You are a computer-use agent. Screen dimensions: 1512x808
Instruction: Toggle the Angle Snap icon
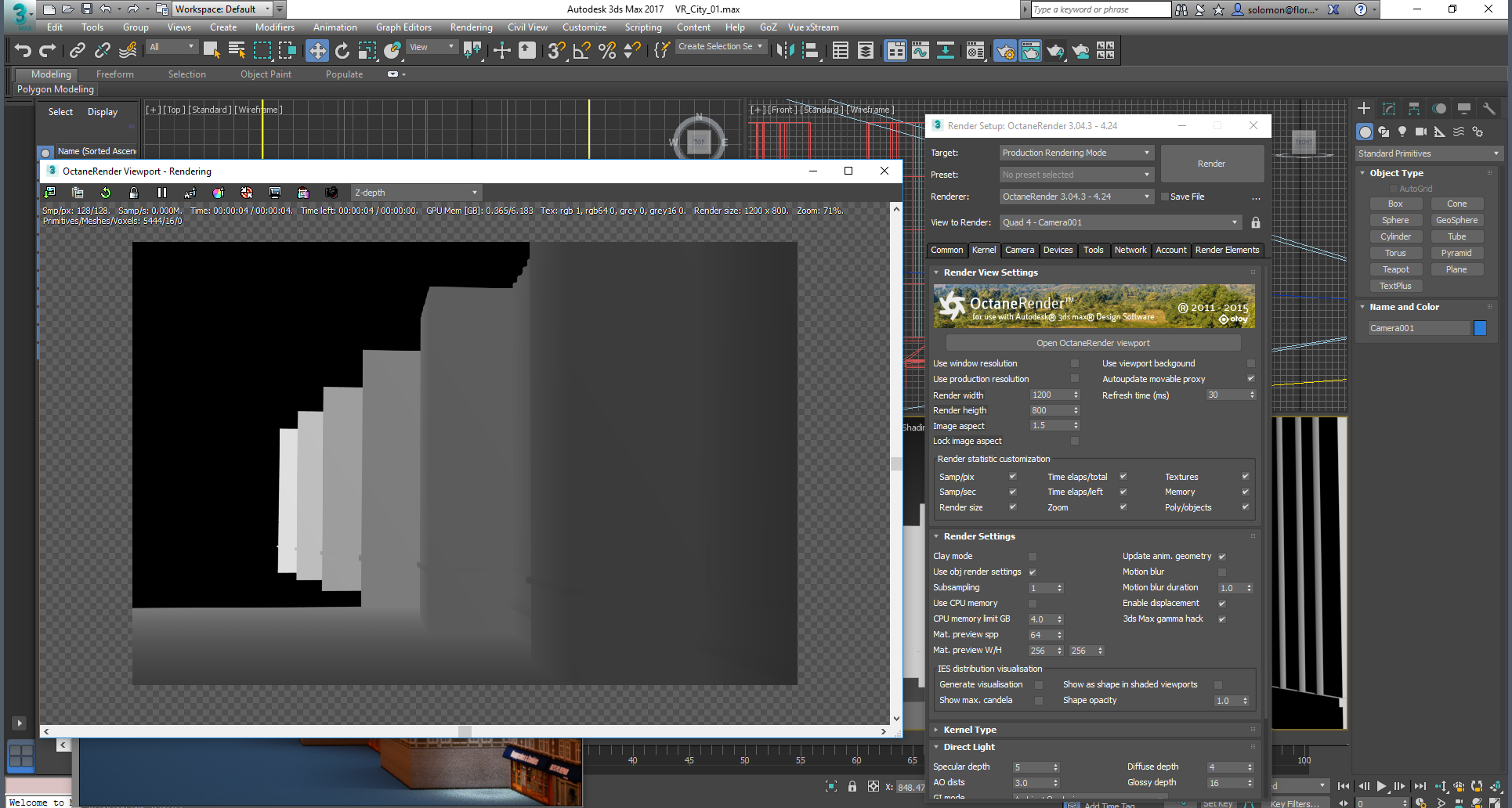coord(581,51)
